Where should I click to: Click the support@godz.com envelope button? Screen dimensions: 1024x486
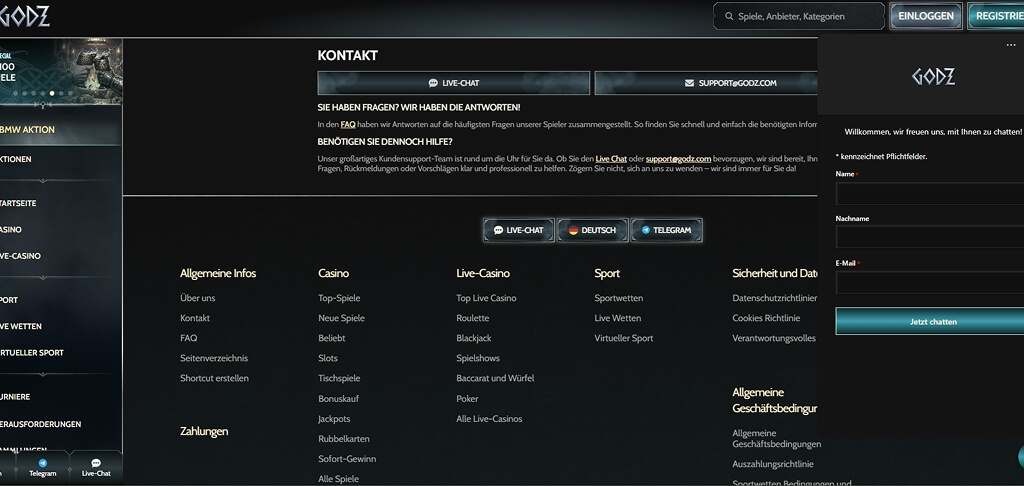(x=706, y=83)
